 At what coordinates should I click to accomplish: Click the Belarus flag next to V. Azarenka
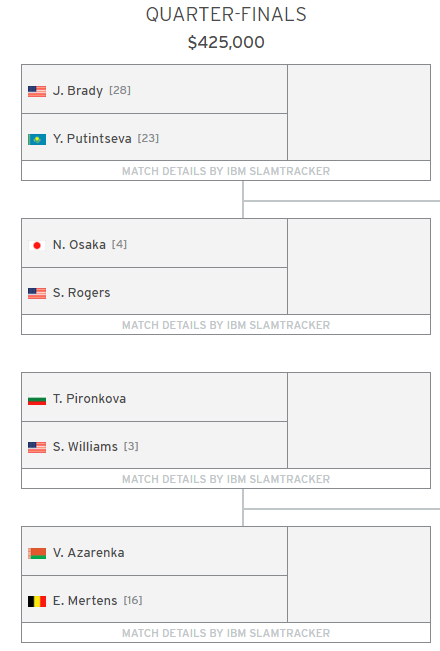pos(37,553)
